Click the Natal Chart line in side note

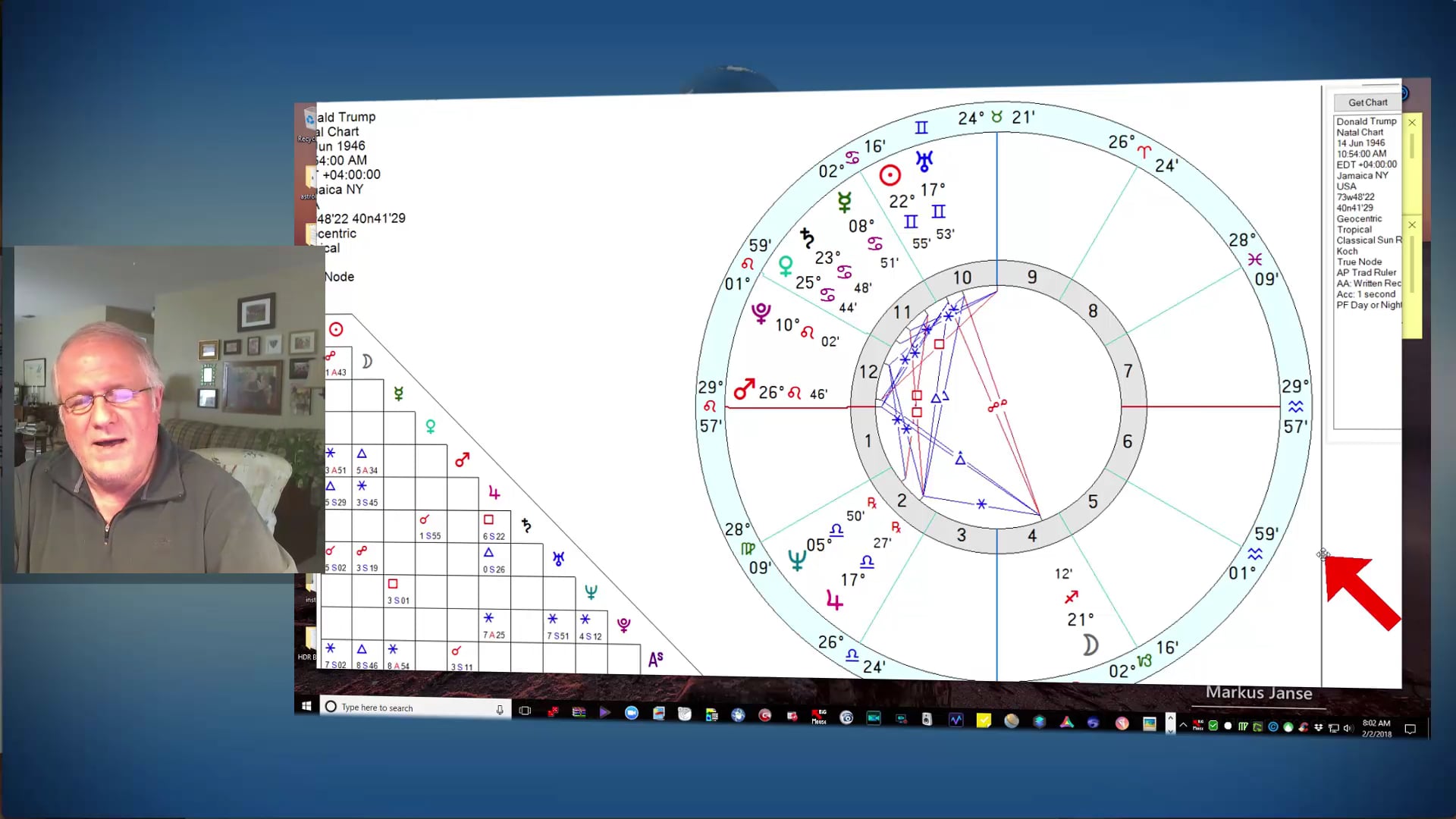tap(1360, 132)
